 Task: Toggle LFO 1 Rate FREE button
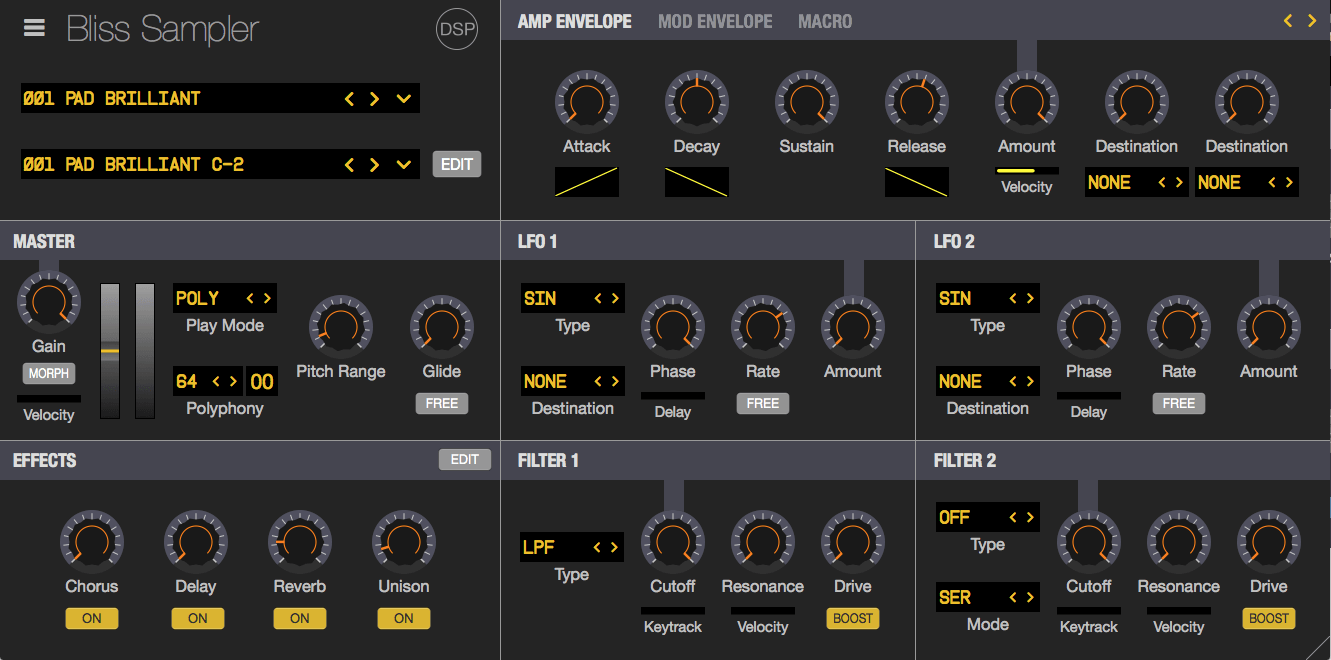coord(763,403)
